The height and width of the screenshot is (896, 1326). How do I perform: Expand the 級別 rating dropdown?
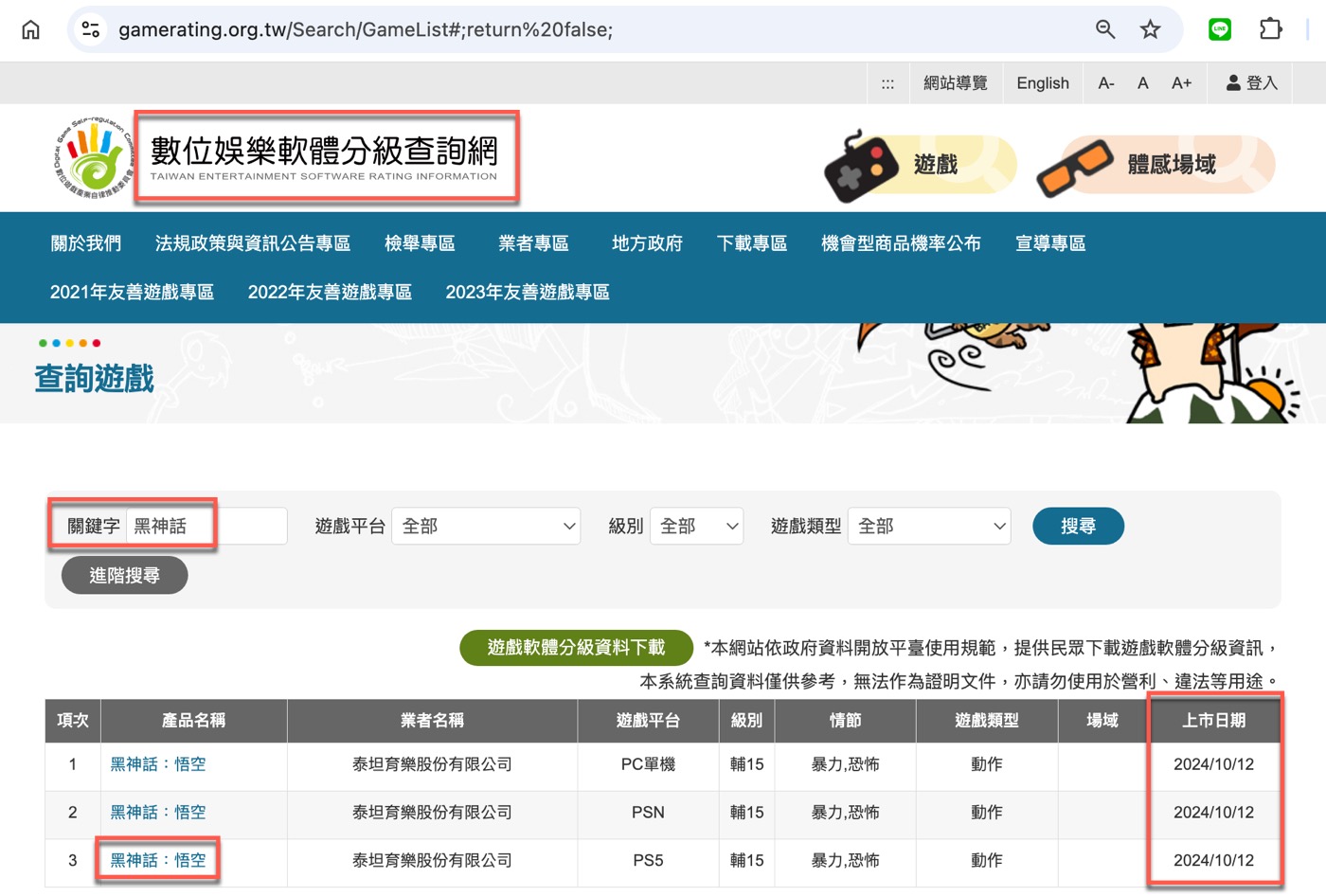coord(696,526)
